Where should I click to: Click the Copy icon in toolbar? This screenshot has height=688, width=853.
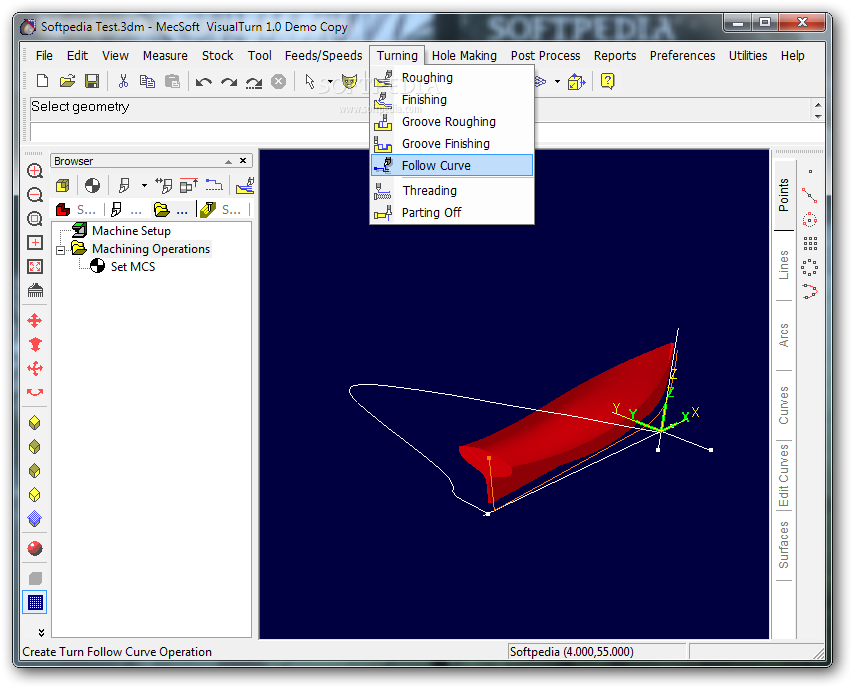click(x=147, y=82)
